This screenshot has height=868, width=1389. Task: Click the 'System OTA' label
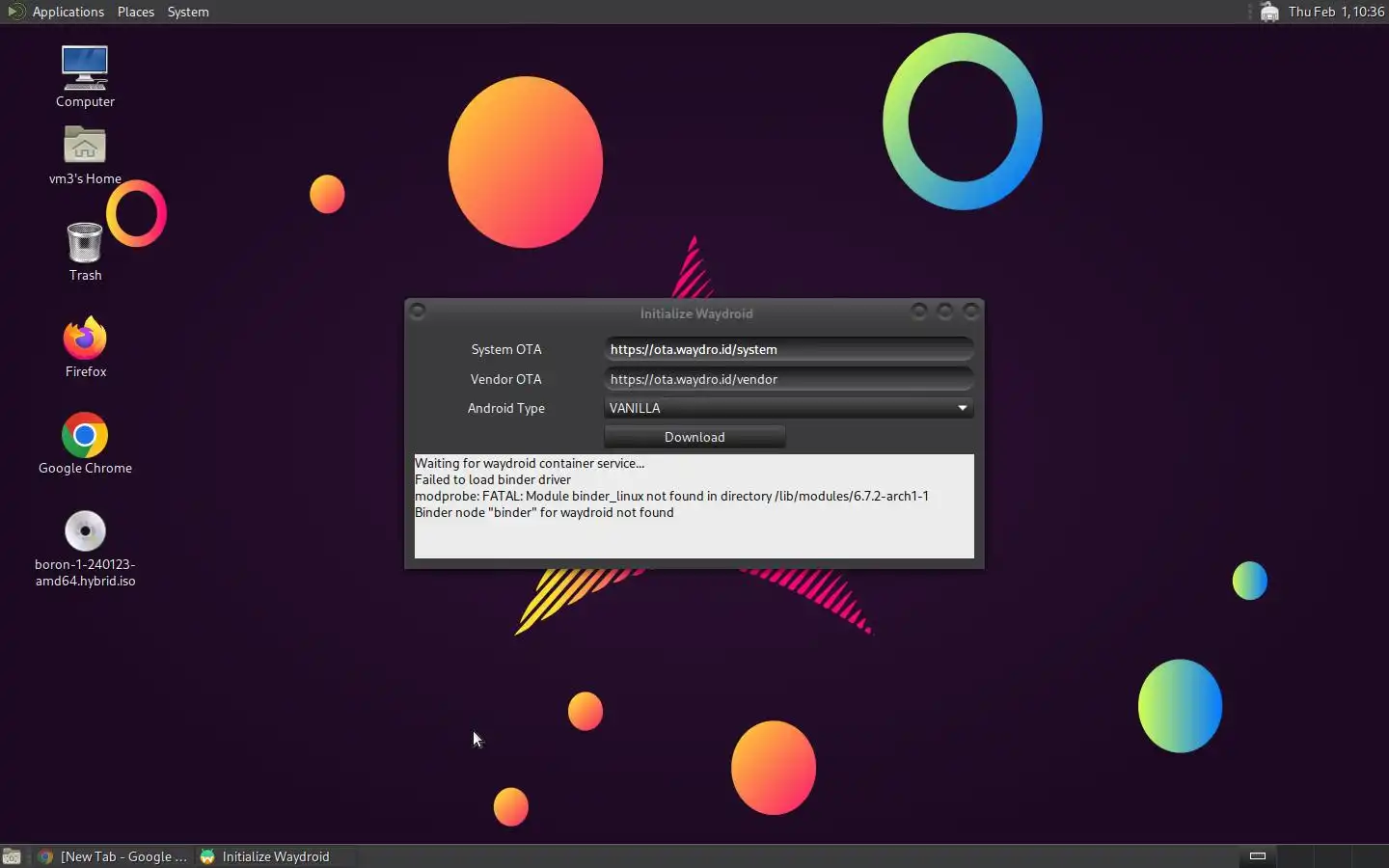tap(506, 349)
